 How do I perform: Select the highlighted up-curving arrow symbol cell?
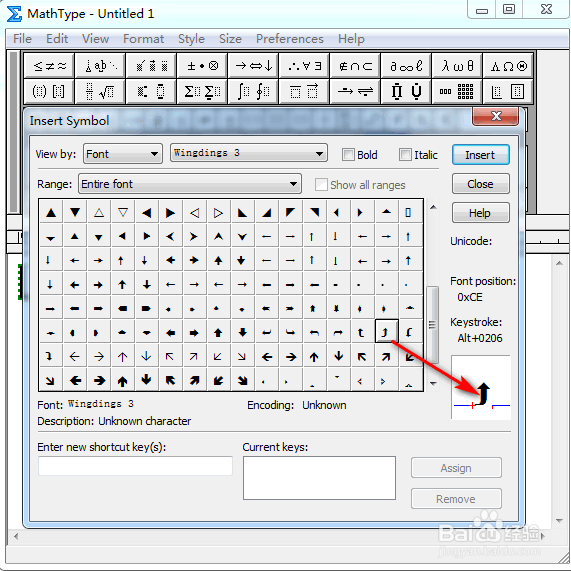tap(386, 331)
